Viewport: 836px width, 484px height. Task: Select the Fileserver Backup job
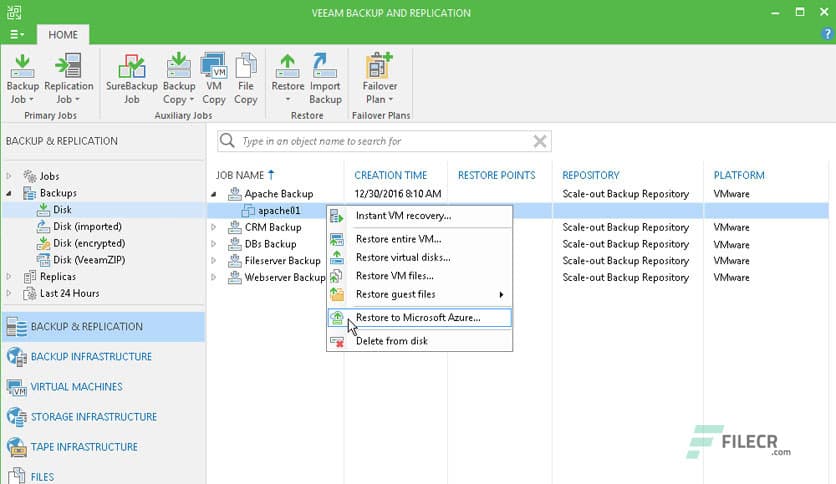click(282, 261)
